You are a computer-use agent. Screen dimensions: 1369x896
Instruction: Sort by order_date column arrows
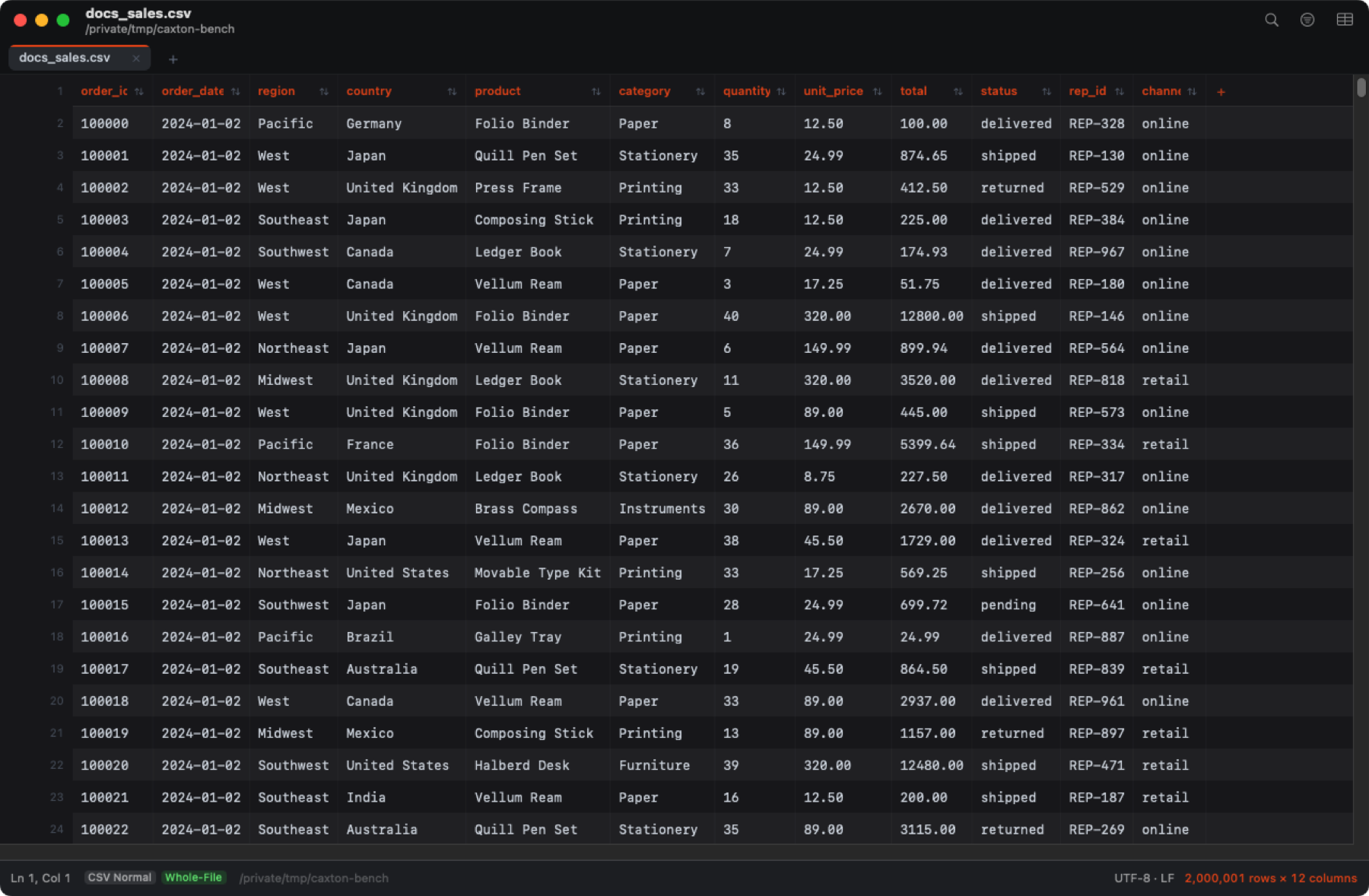click(x=236, y=91)
